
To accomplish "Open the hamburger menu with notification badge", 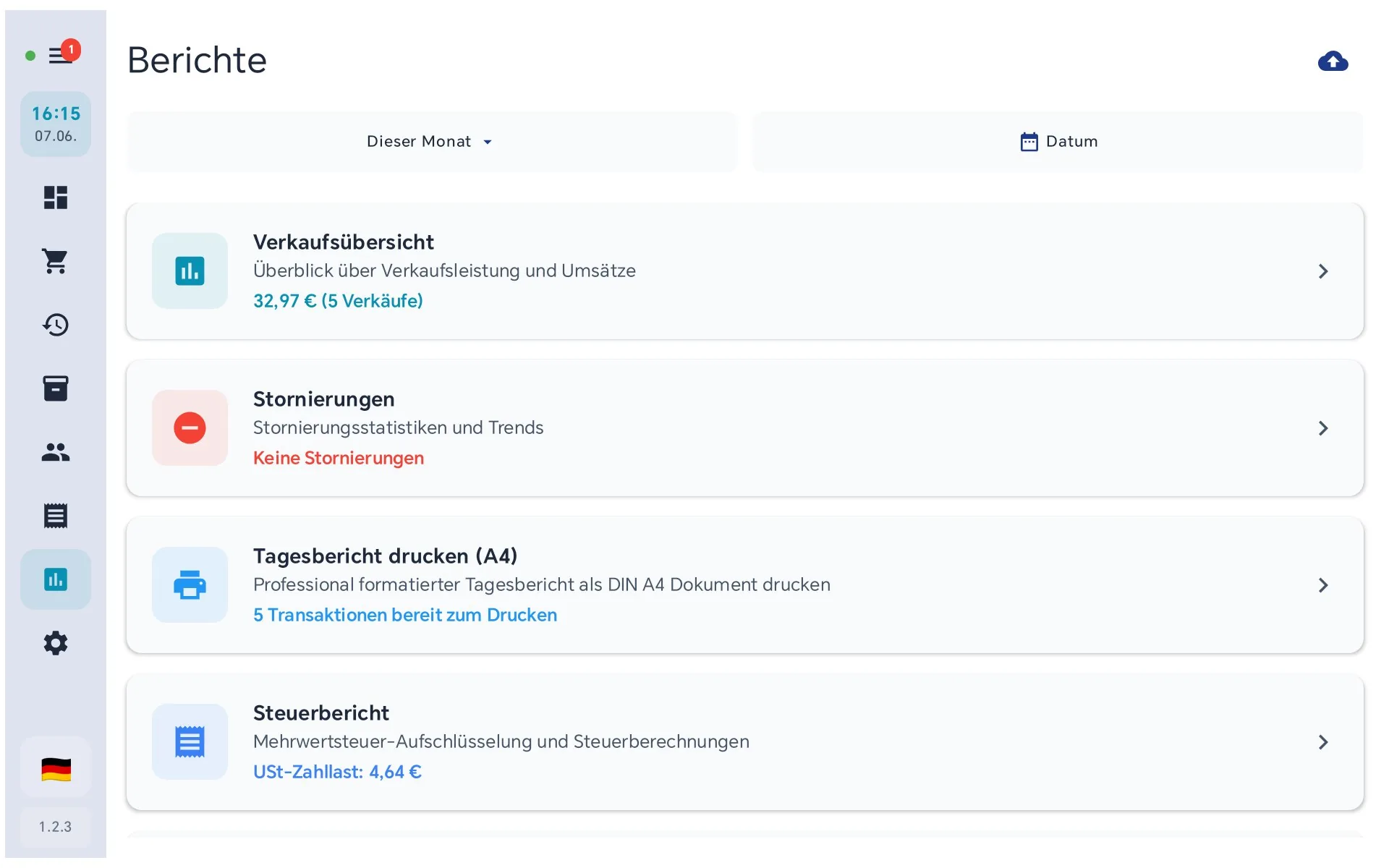I will click(61, 55).
